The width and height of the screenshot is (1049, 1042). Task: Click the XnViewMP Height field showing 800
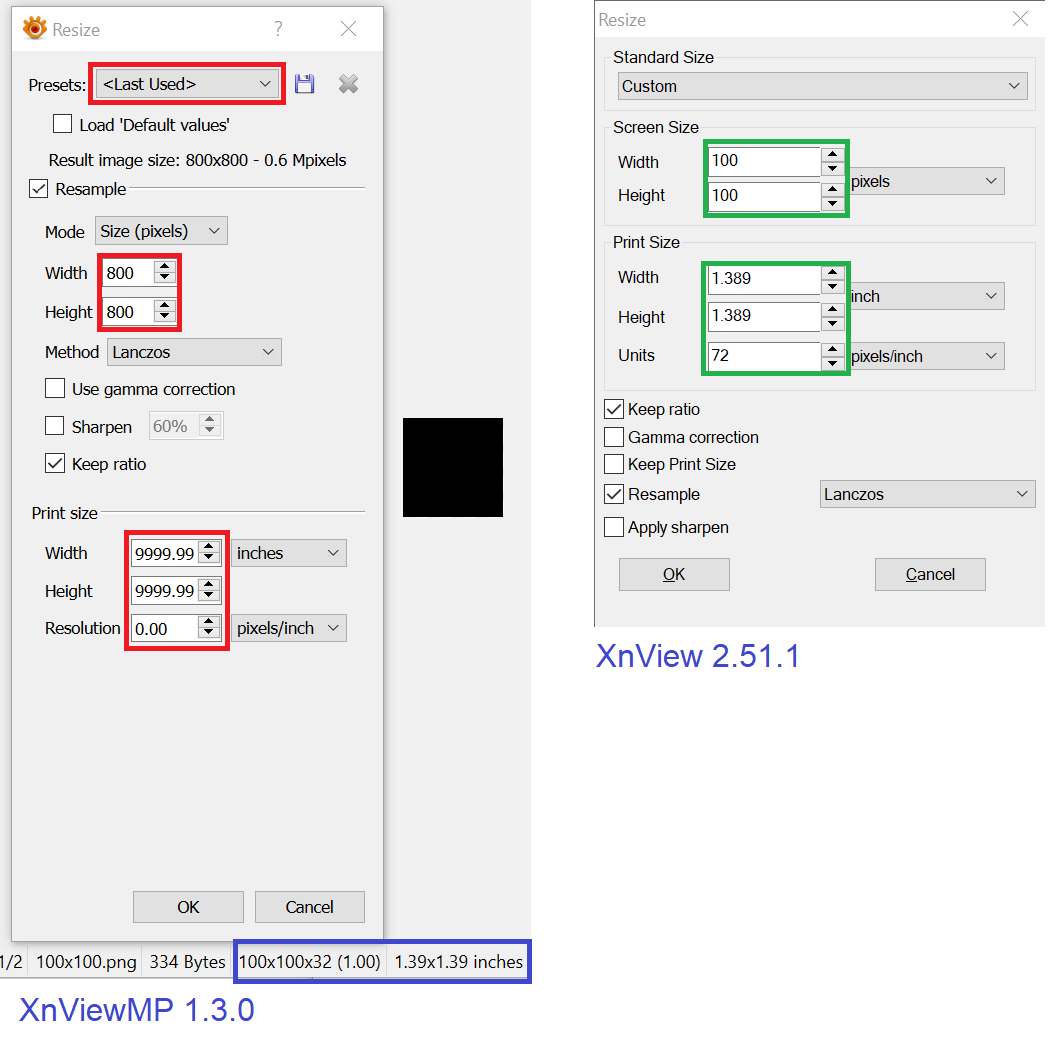(x=128, y=312)
